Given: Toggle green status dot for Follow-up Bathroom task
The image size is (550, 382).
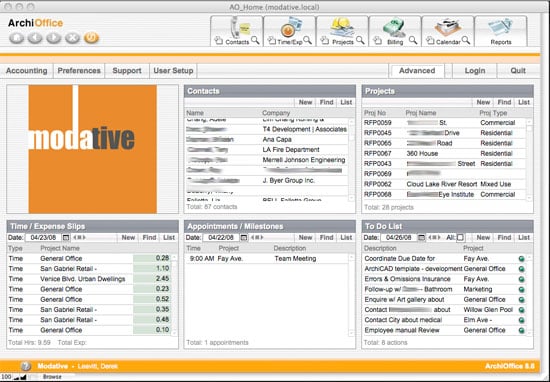Looking at the screenshot, I should coord(521,289).
